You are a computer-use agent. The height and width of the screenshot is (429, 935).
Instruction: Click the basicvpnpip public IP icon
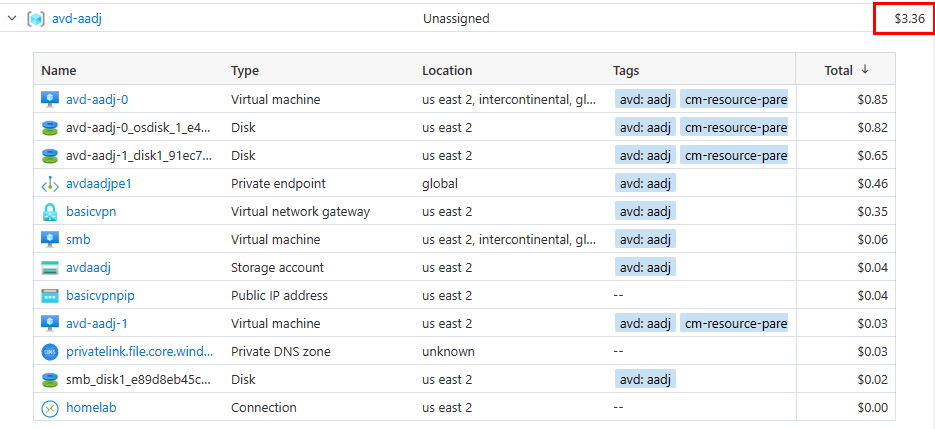click(x=50, y=295)
